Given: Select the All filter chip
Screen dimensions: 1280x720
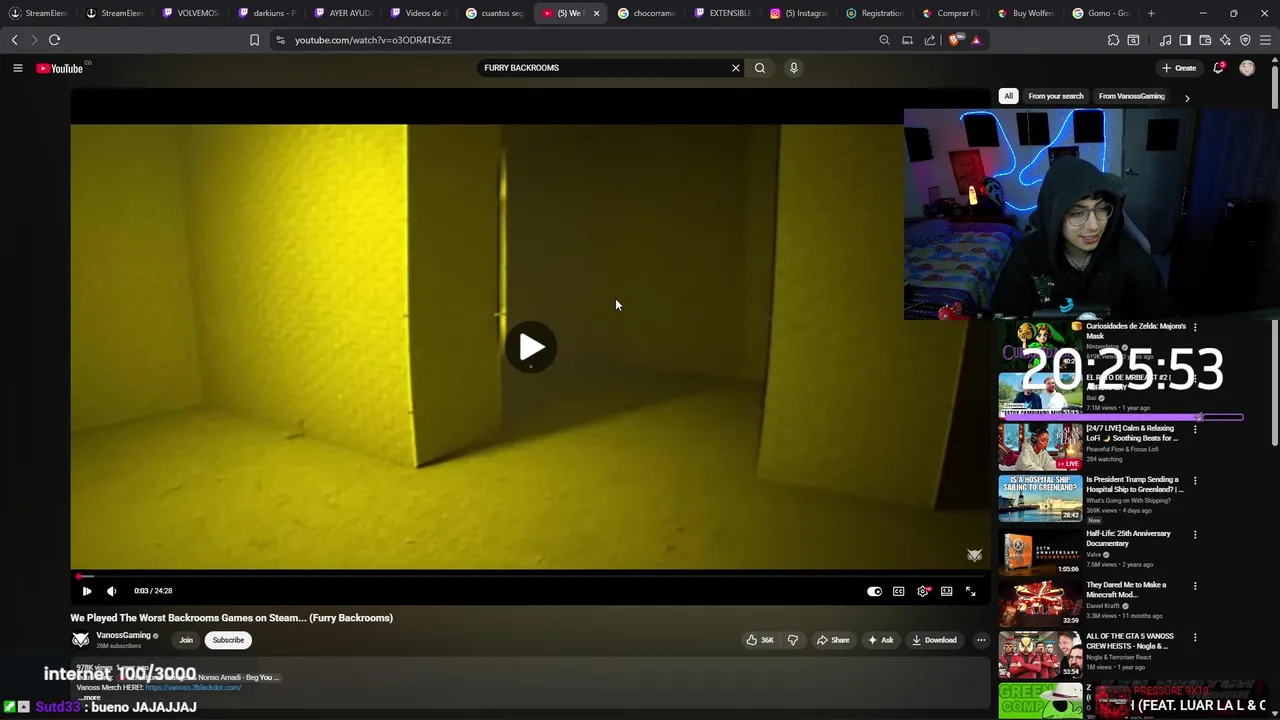Looking at the screenshot, I should 1008,96.
